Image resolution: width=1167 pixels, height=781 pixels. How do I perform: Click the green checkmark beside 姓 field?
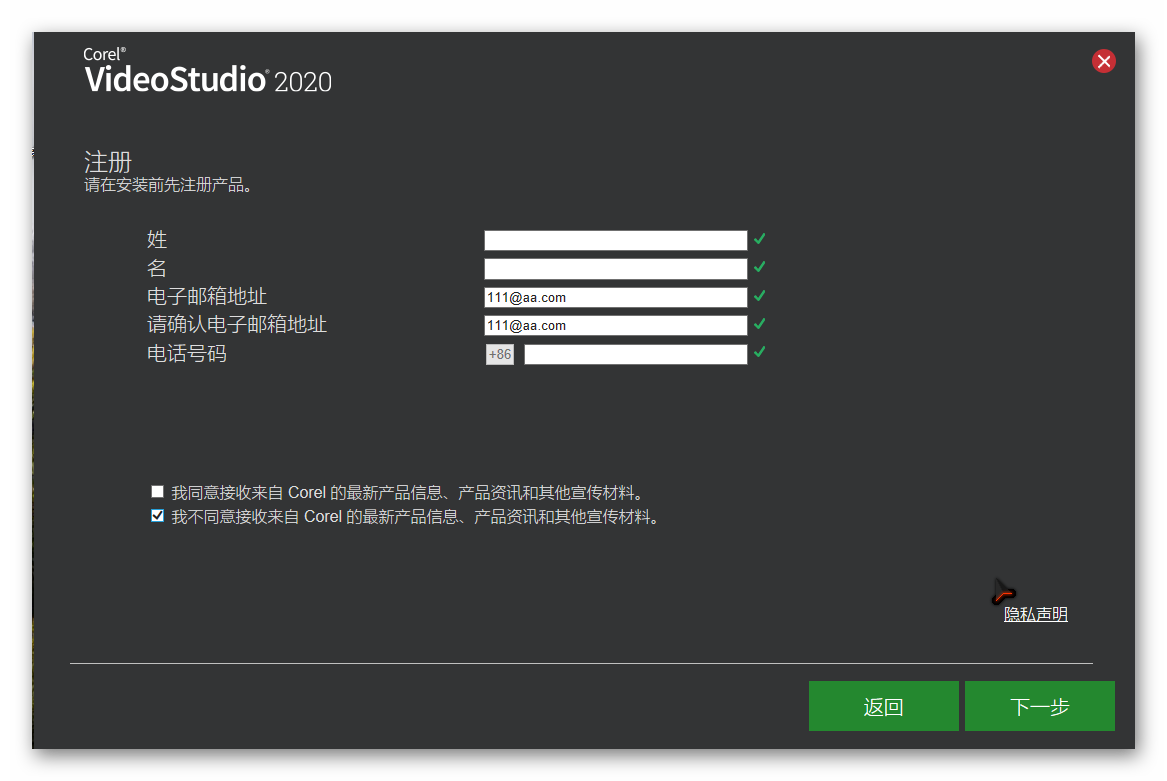(759, 239)
